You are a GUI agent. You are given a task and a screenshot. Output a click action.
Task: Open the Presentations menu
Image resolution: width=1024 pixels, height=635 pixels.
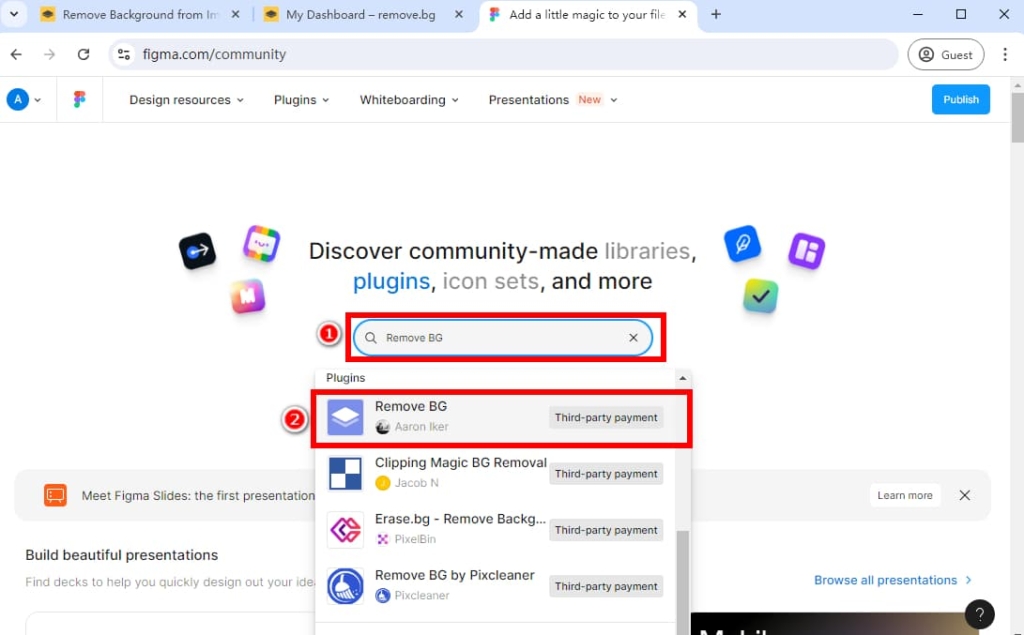(x=552, y=100)
